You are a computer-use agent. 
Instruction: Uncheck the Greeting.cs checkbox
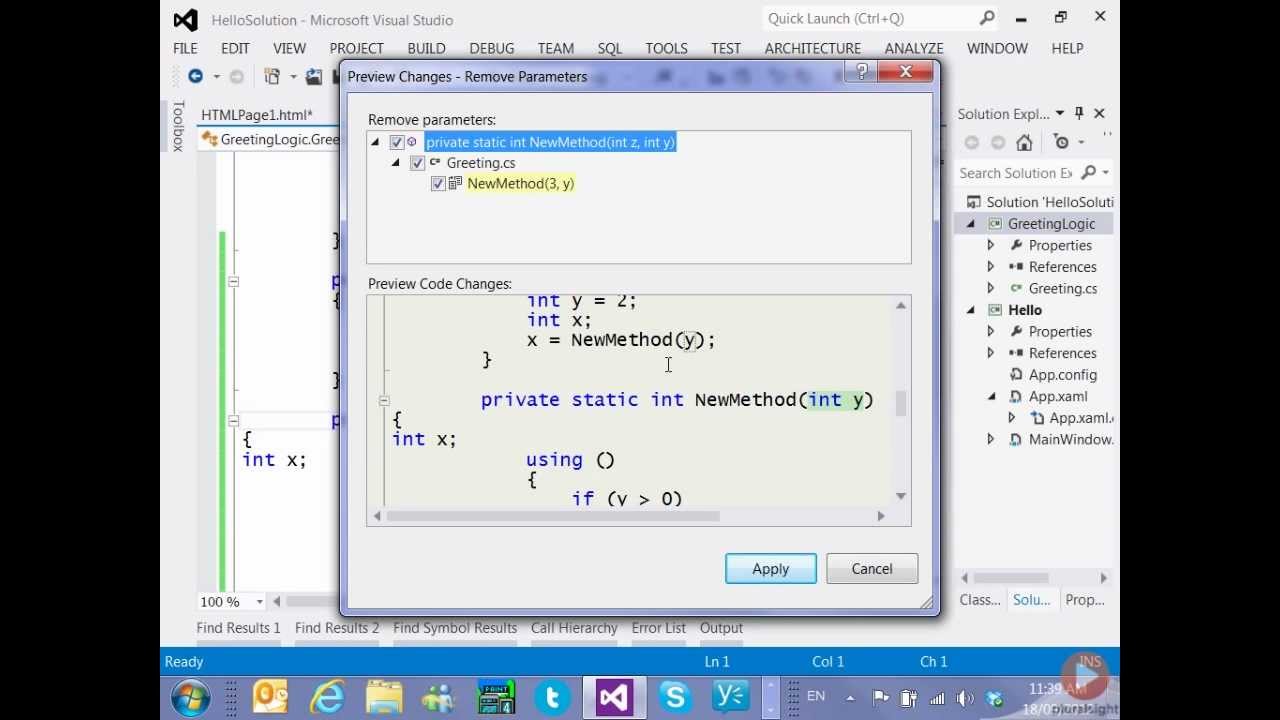point(418,163)
